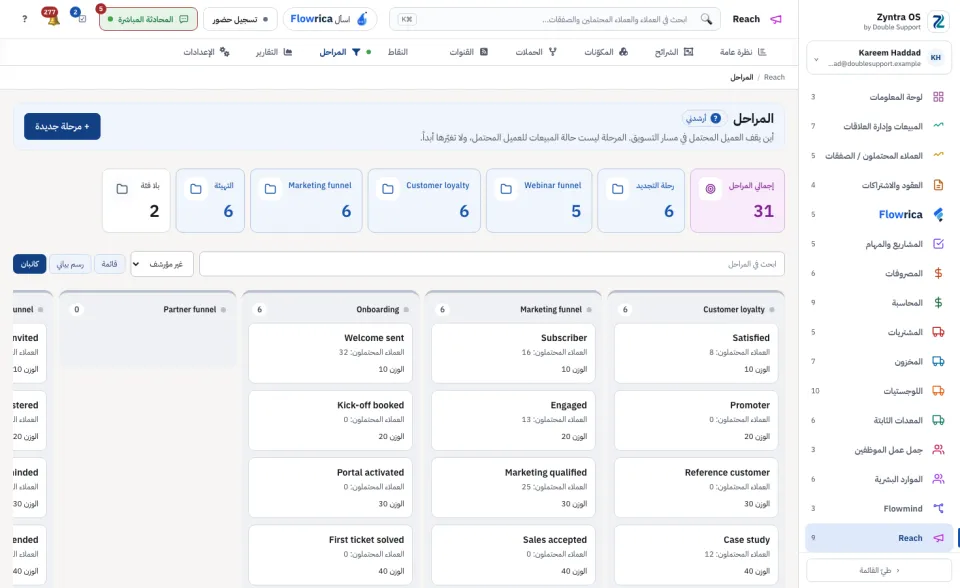Click the Reach megaphone icon in top bar
Screen dimensions: 960x588
pos(776,19)
